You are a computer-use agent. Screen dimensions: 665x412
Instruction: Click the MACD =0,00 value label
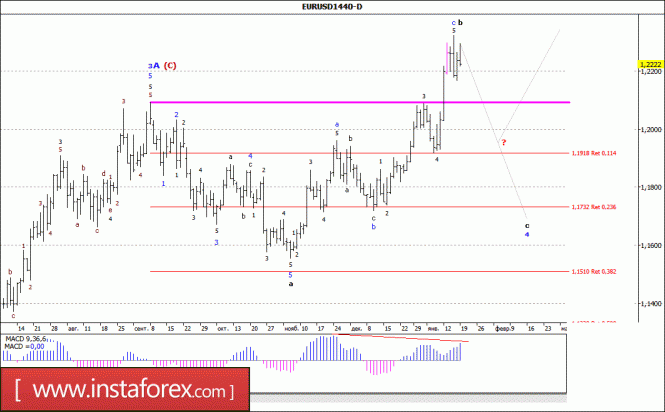[24, 346]
